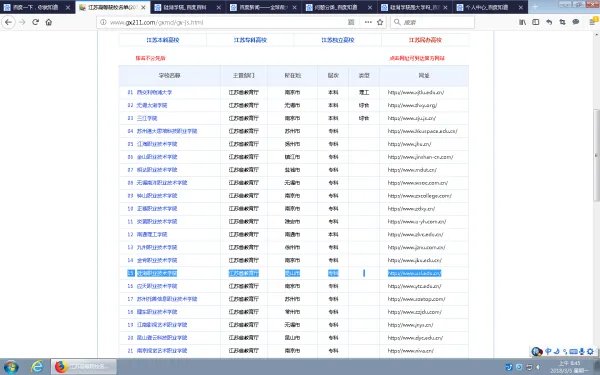Open the Firefox library icon

[522, 23]
